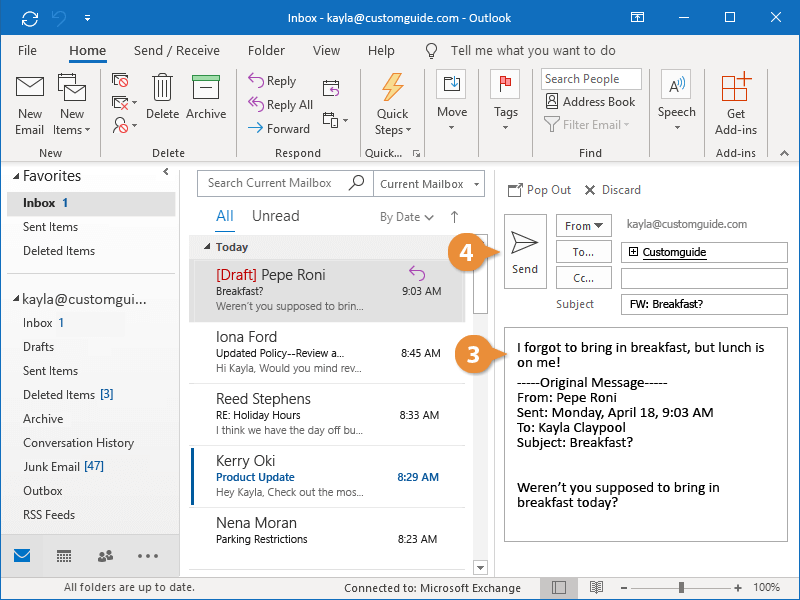This screenshot has height=600, width=800.
Task: Click the Tags flag icon
Action: (x=505, y=84)
